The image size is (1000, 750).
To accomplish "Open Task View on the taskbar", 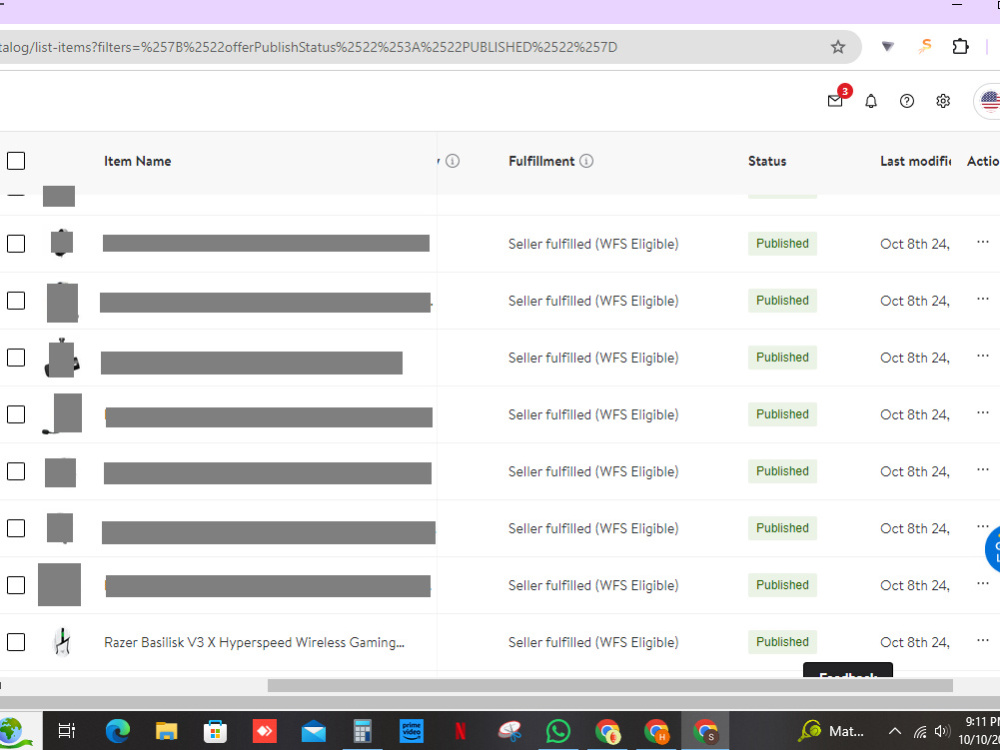I will pyautogui.click(x=66, y=731).
